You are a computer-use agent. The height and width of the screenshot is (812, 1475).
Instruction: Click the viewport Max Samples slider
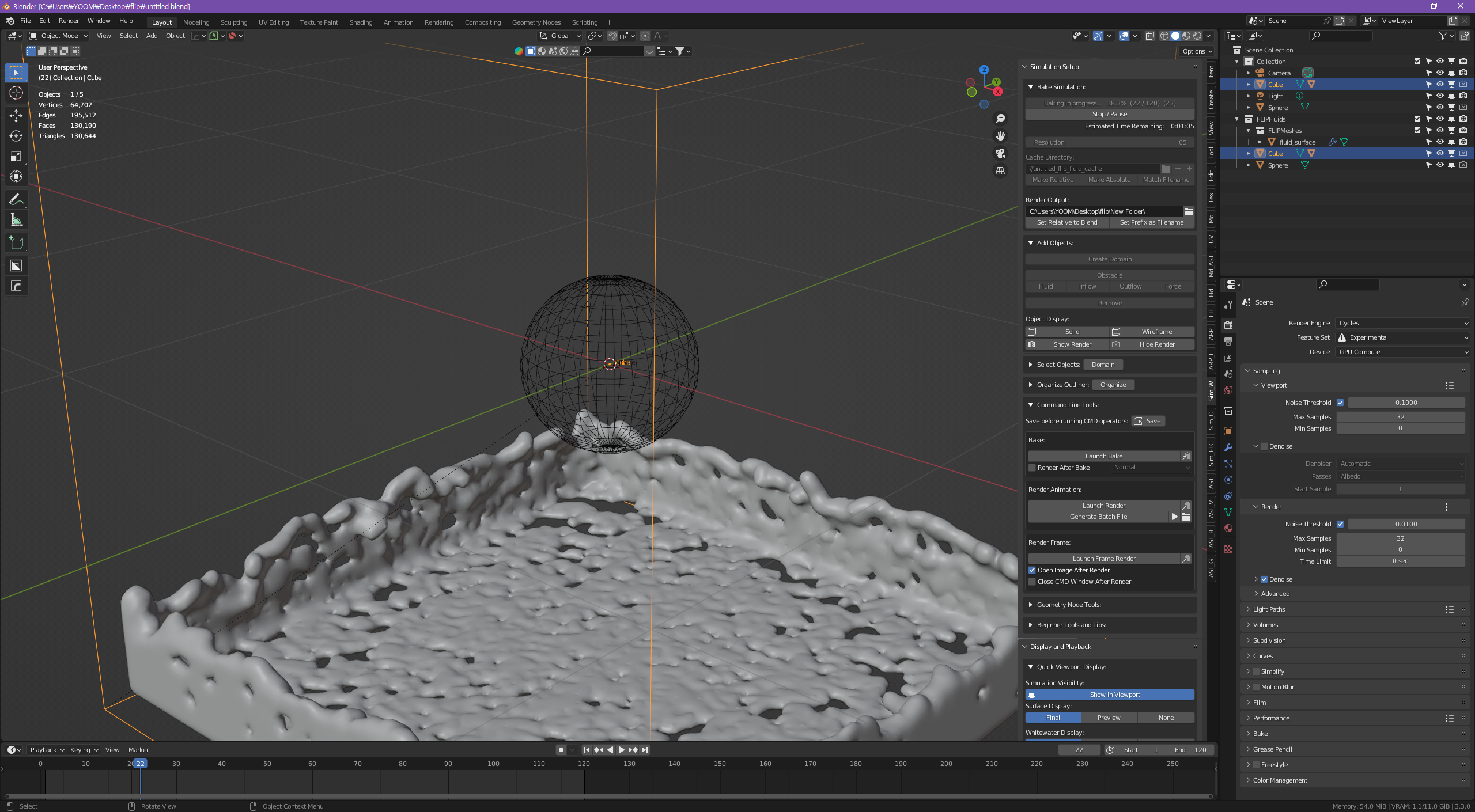[x=1400, y=416]
